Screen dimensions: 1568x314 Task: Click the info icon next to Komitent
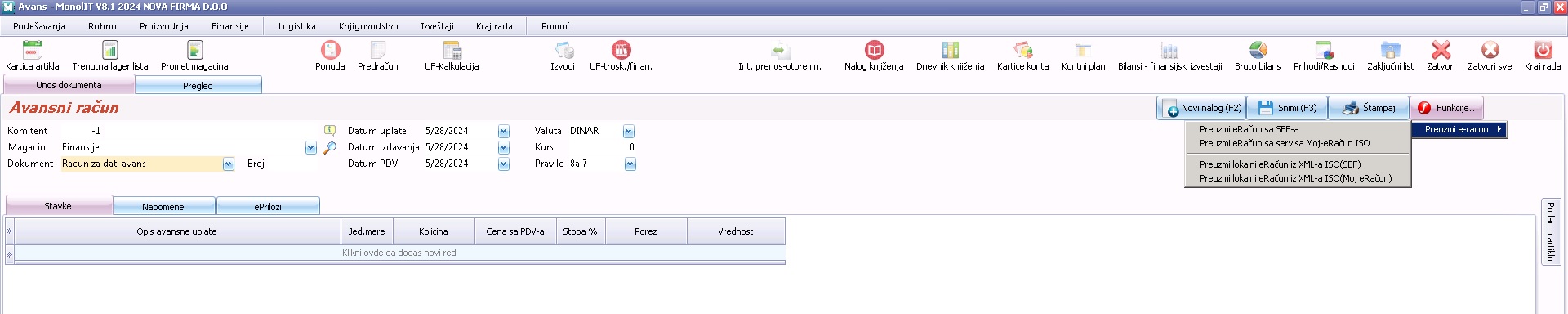tap(330, 131)
